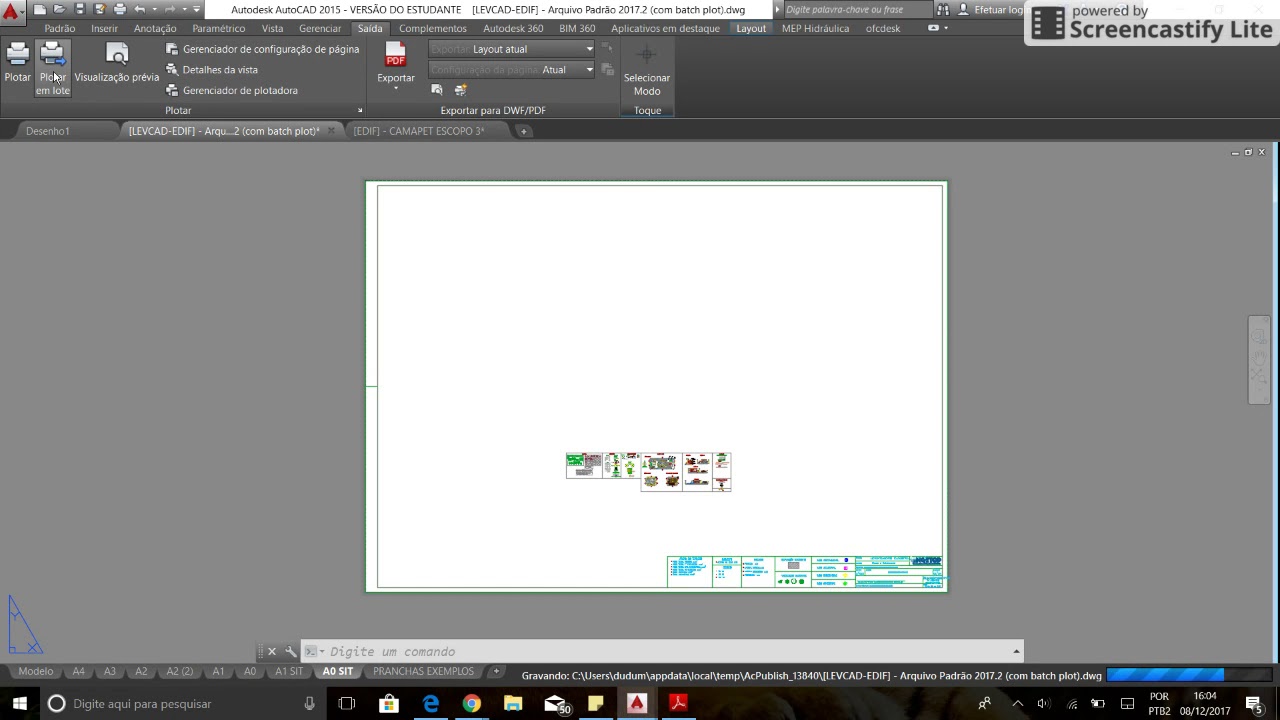The height and width of the screenshot is (720, 1280).
Task: Add a new drawing tab with plus
Action: coord(523,131)
